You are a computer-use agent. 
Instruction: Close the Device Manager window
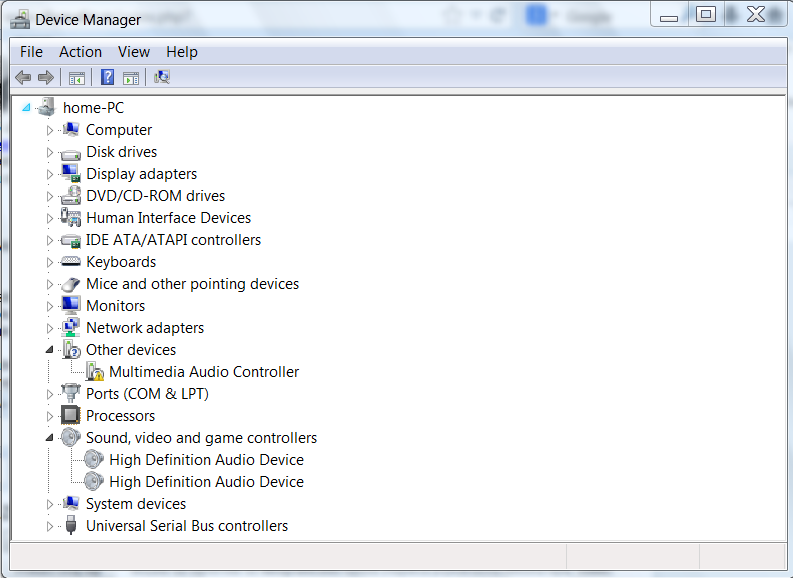(756, 14)
